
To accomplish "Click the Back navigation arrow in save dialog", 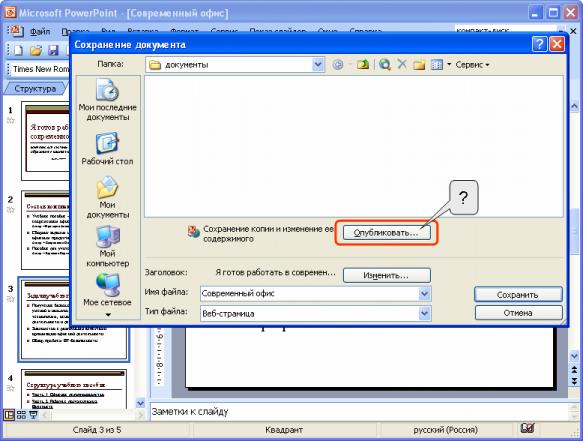I will click(x=338, y=65).
